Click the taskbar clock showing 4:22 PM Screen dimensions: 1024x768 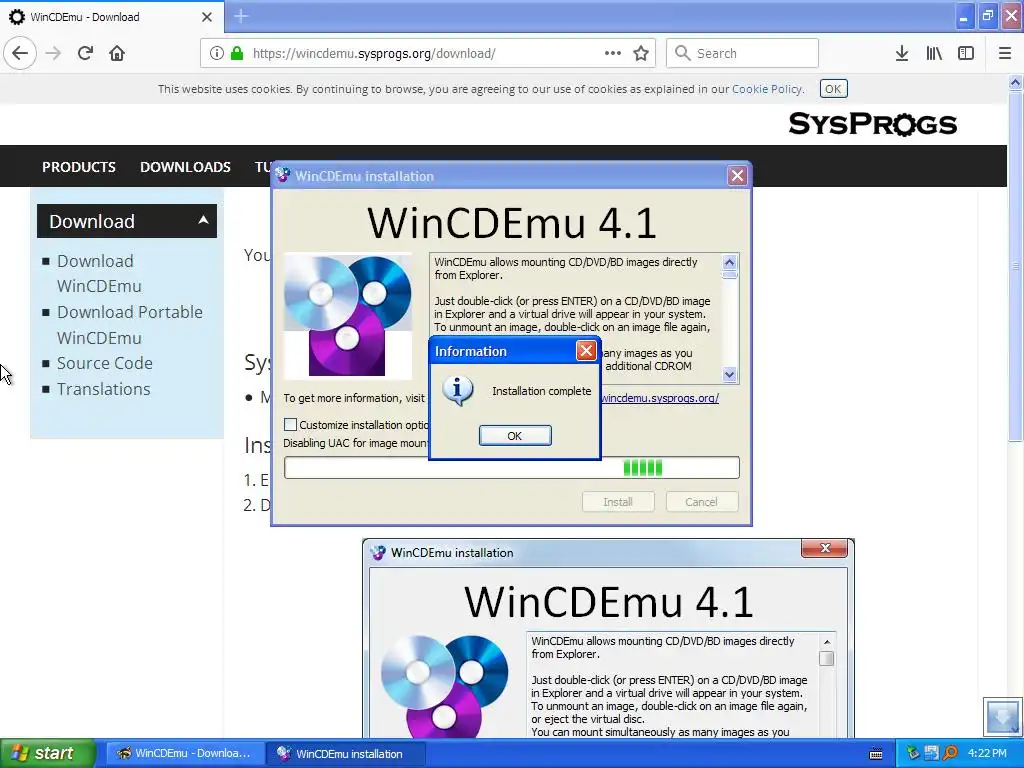tap(987, 754)
